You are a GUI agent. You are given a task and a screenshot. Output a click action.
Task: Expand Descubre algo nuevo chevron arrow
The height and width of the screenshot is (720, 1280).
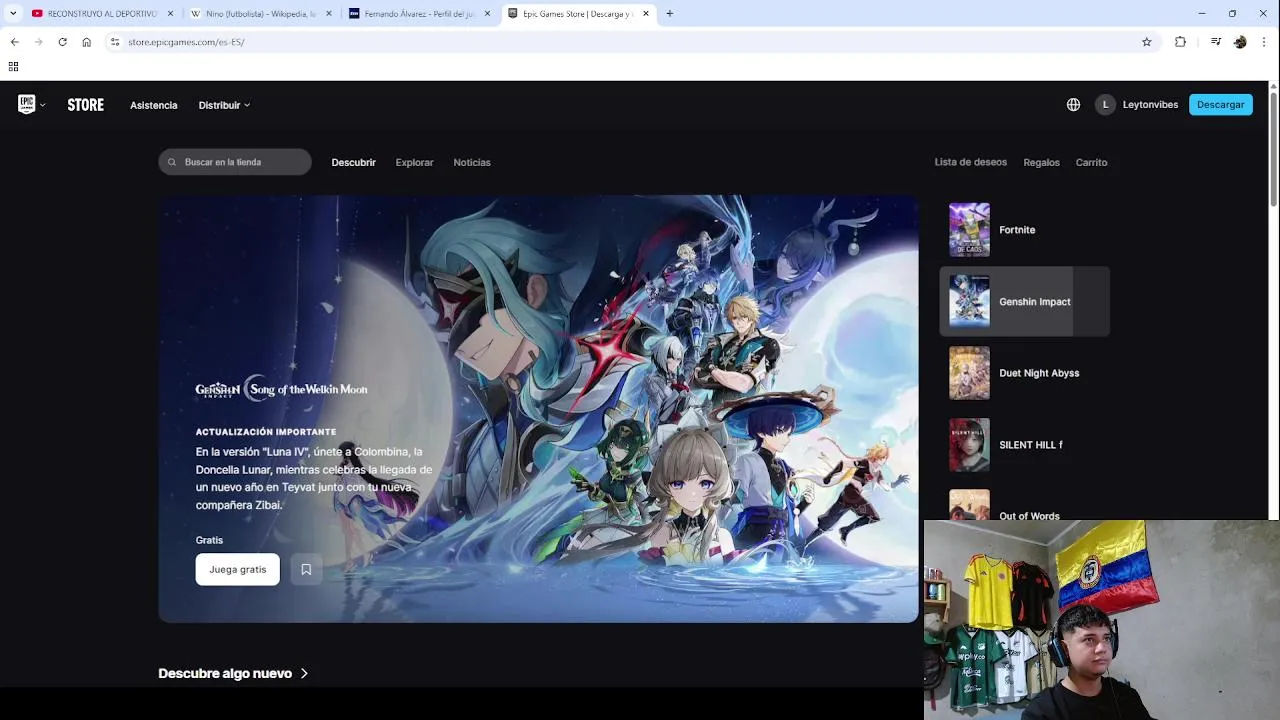[x=304, y=674]
